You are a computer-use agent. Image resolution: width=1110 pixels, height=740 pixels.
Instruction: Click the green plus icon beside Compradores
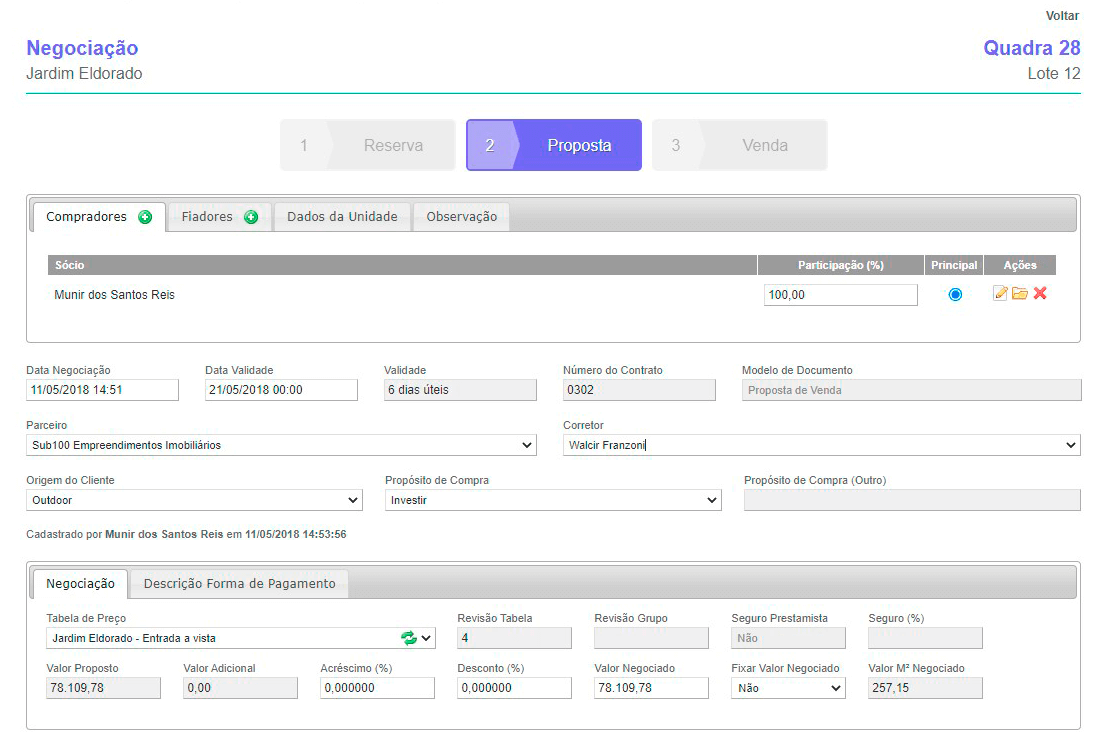pos(145,217)
